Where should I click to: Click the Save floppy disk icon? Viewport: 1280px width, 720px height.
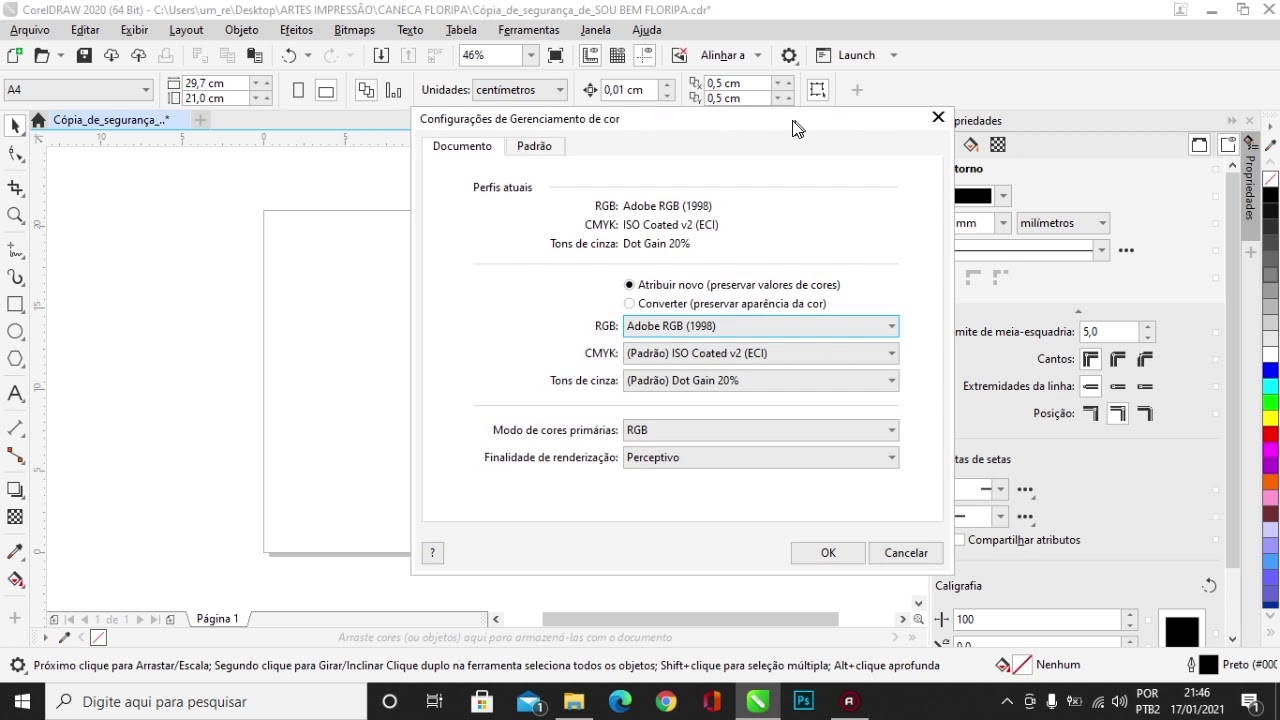pyautogui.click(x=84, y=55)
